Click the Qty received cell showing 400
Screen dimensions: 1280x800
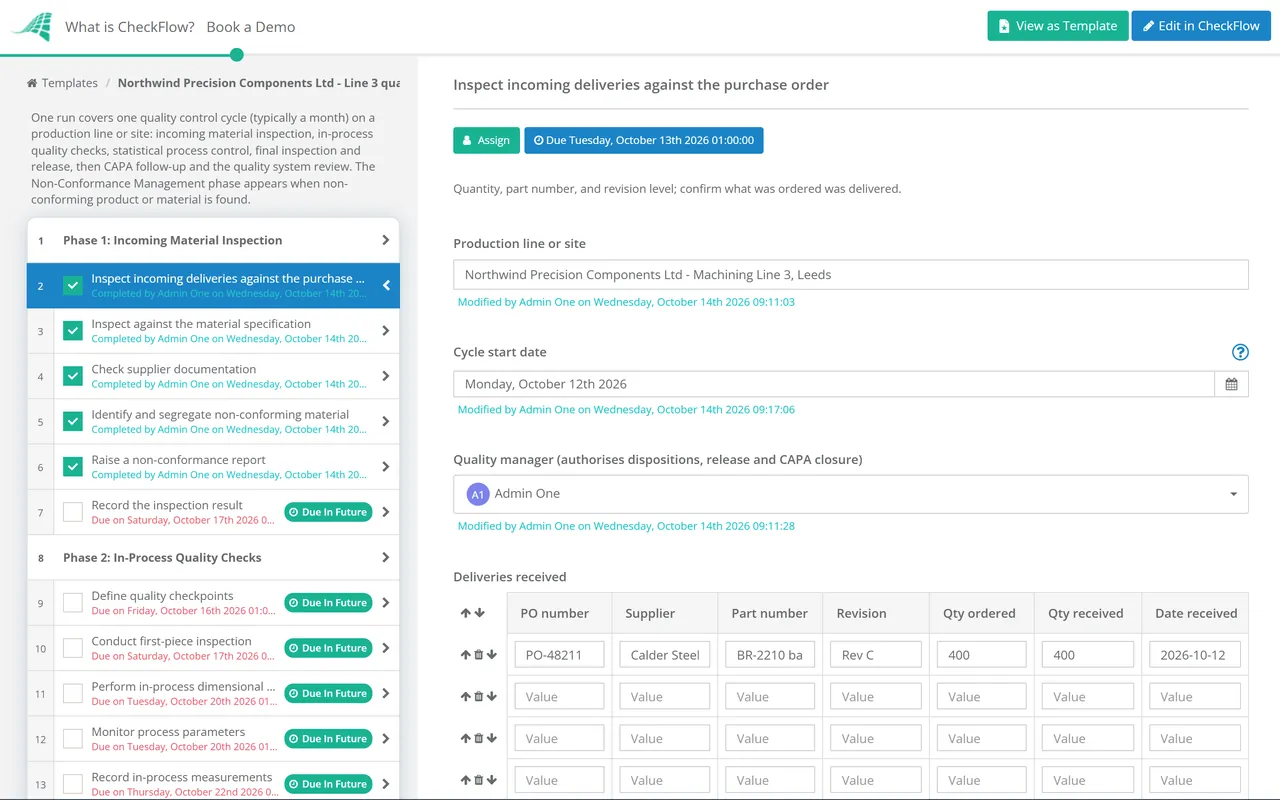(1087, 655)
